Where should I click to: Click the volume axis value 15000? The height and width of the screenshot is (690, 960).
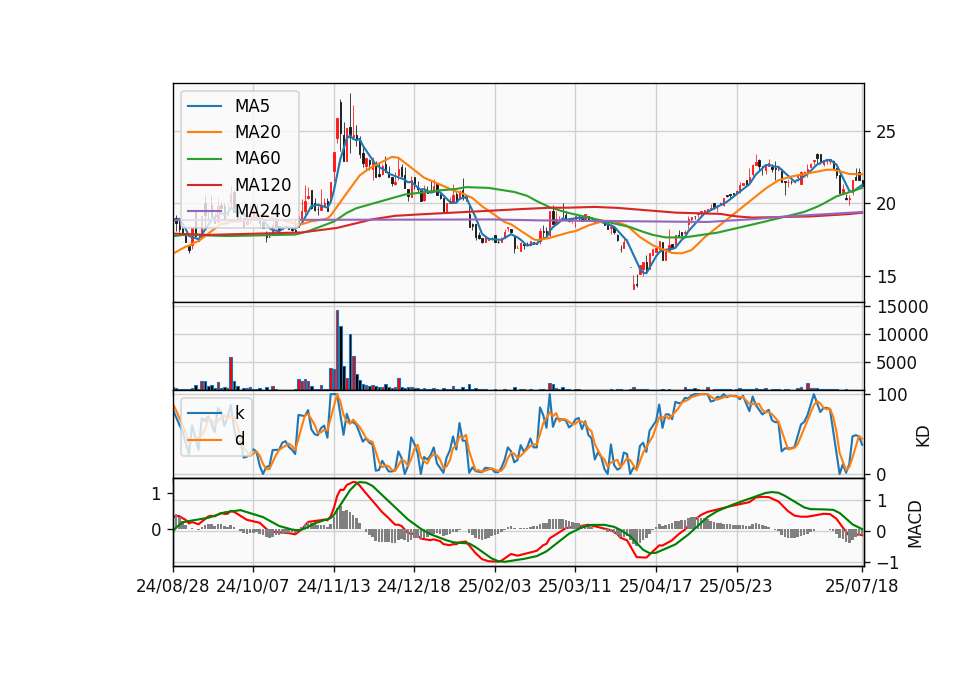(x=902, y=307)
